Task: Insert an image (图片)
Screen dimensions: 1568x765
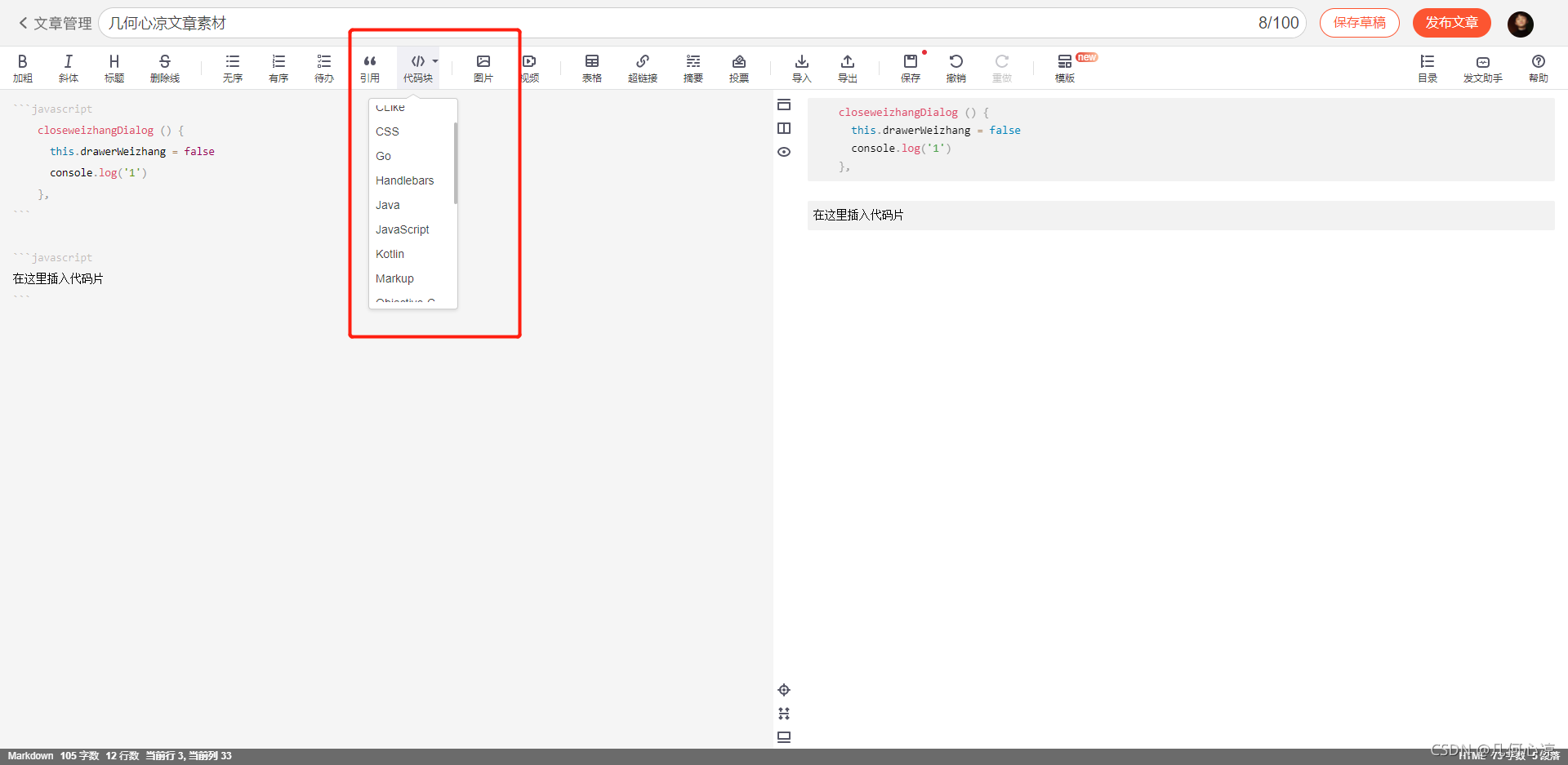Action: pos(483,69)
